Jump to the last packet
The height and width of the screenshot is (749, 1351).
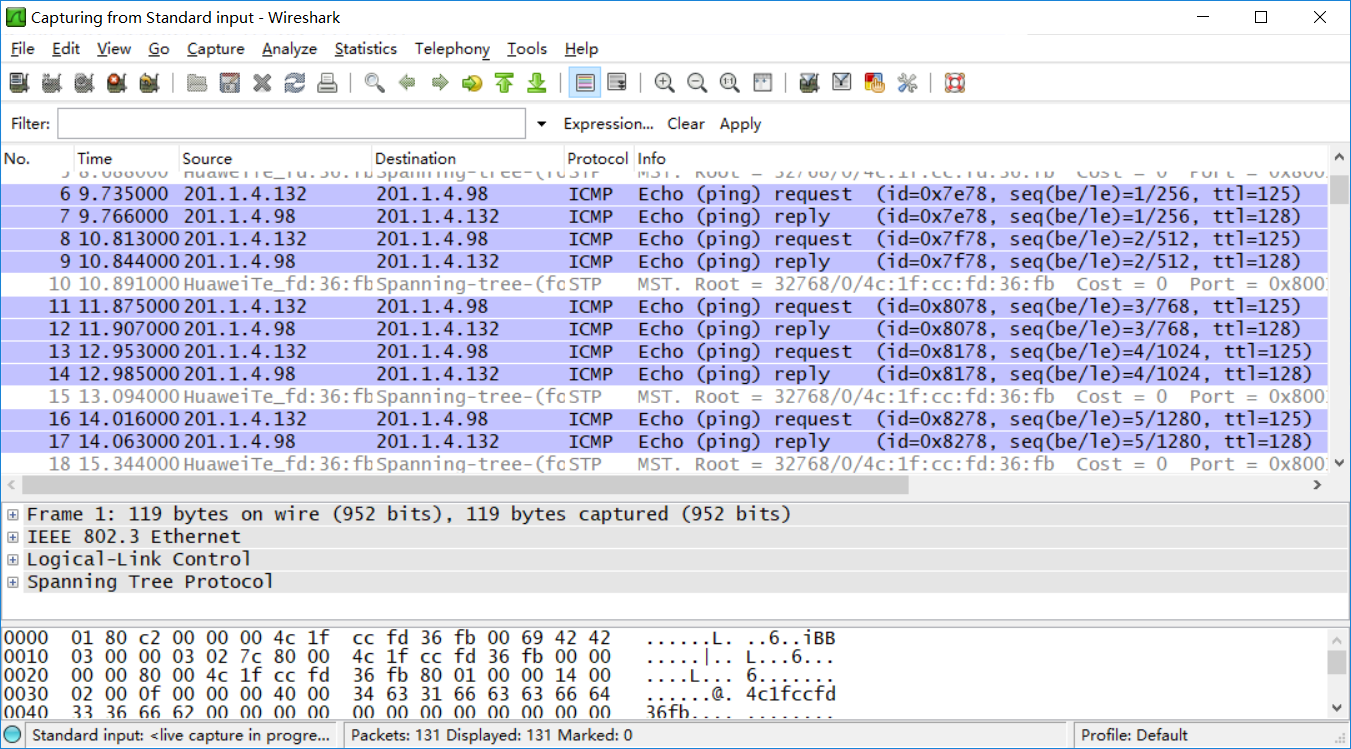tap(537, 83)
